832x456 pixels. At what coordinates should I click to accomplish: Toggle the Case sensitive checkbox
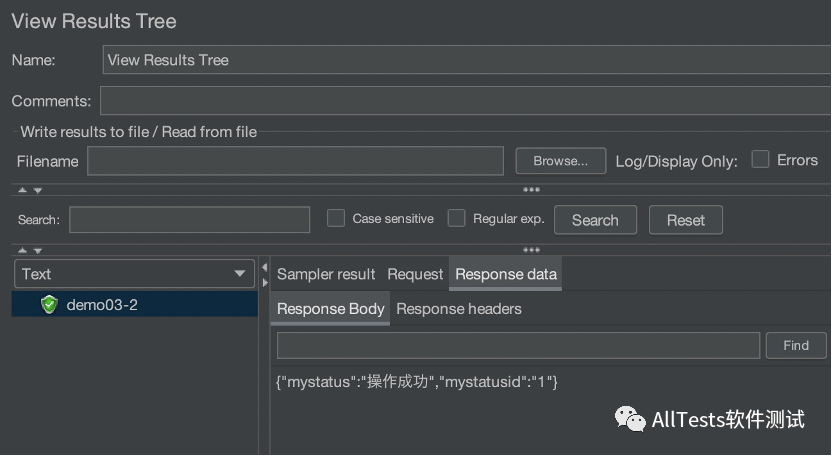click(x=336, y=218)
